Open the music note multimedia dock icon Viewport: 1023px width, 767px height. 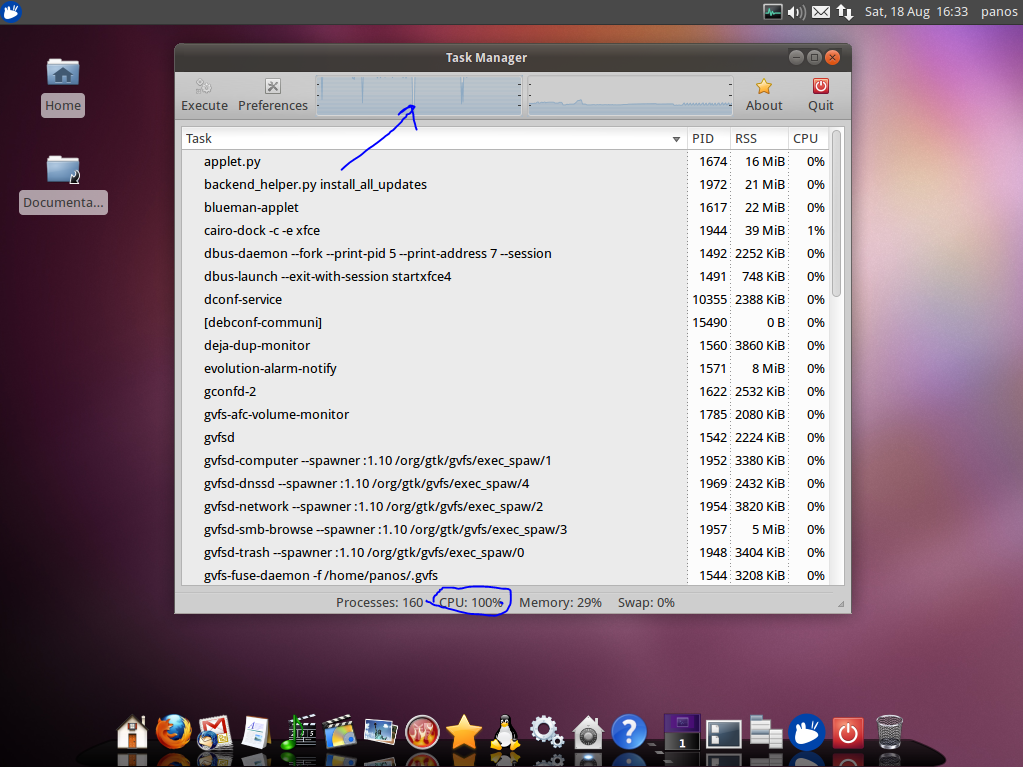pos(298,732)
